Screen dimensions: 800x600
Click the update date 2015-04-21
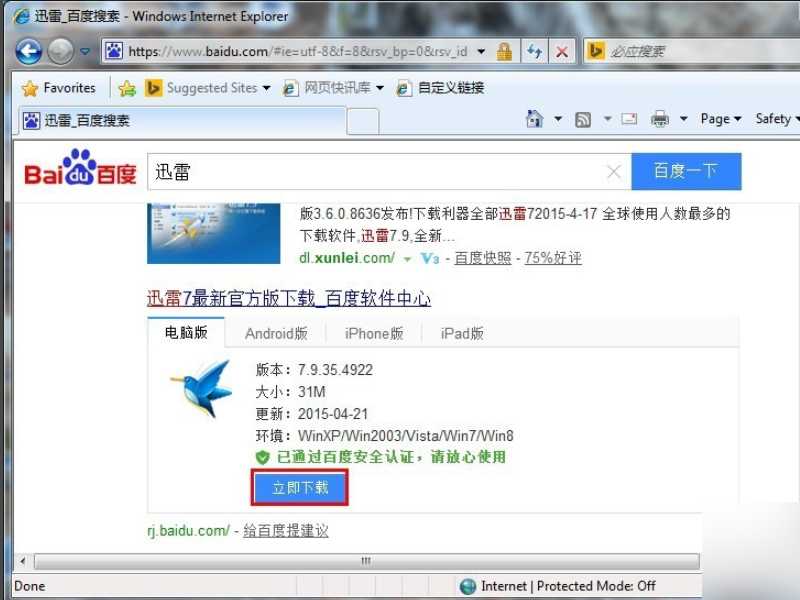[333, 414]
